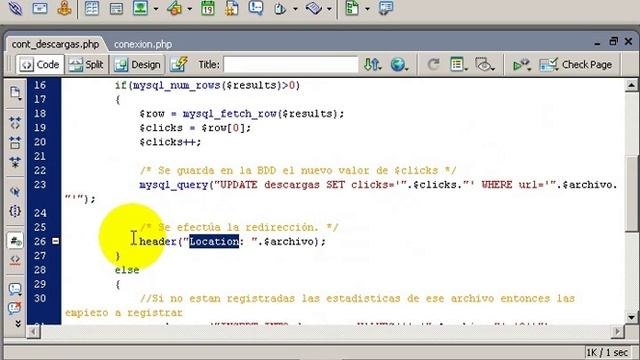
Task: Click the Live Data view icon
Action: [x=179, y=64]
